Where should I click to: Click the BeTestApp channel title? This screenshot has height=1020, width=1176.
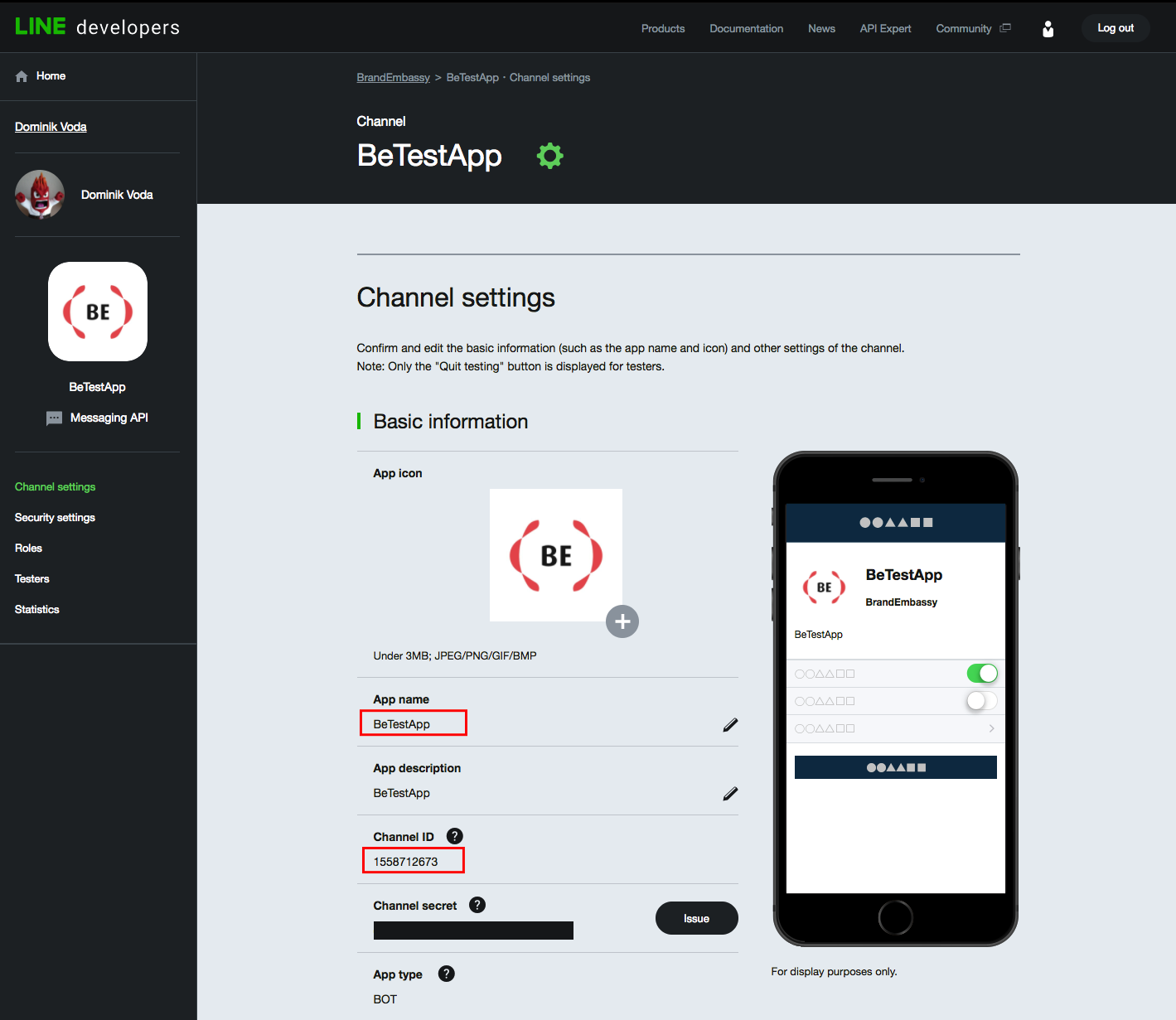(x=429, y=156)
